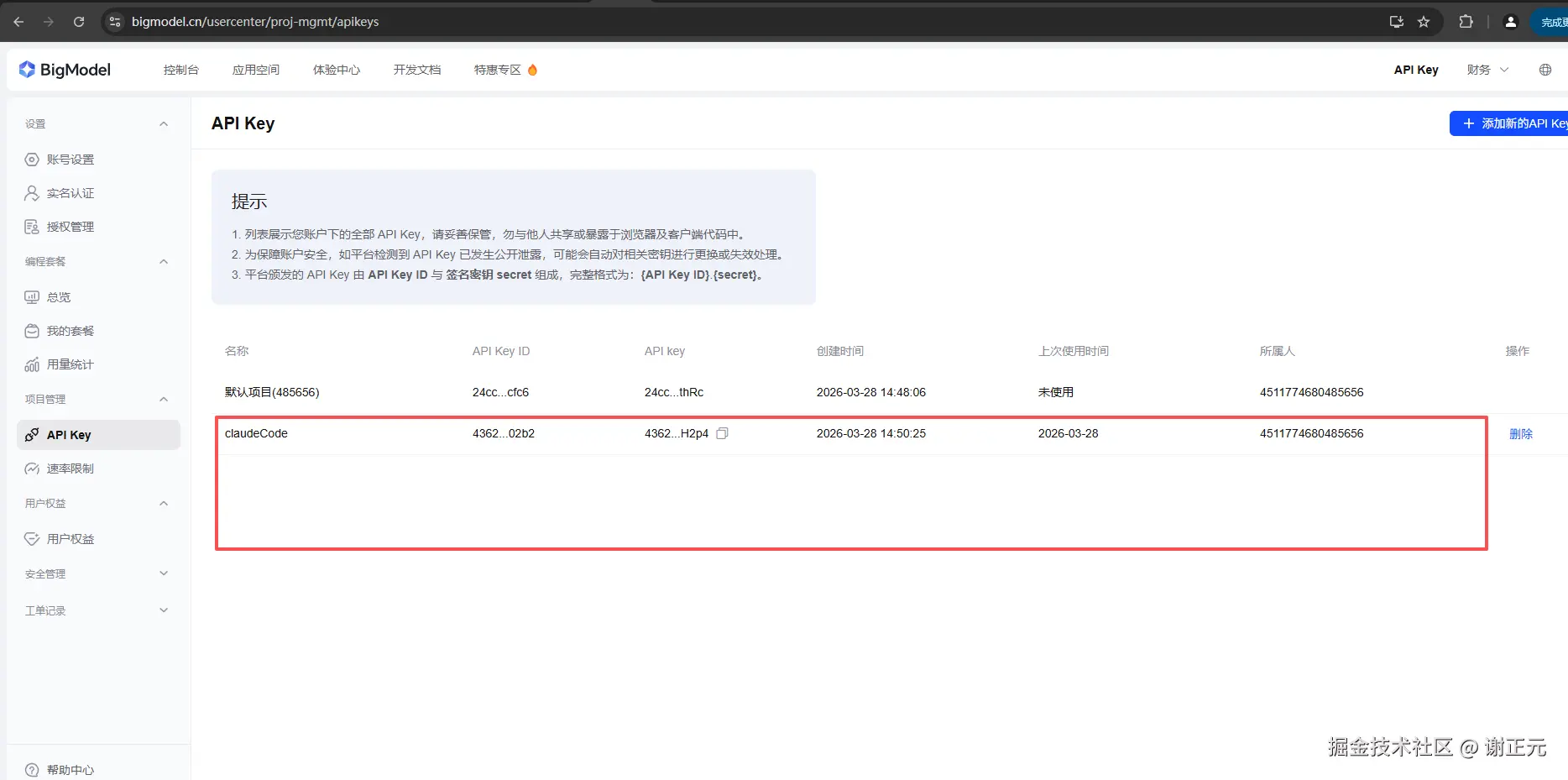Image resolution: width=1568 pixels, height=780 pixels.
Task: Open 用量统计 in sidebar
Action: pyautogui.click(x=71, y=364)
